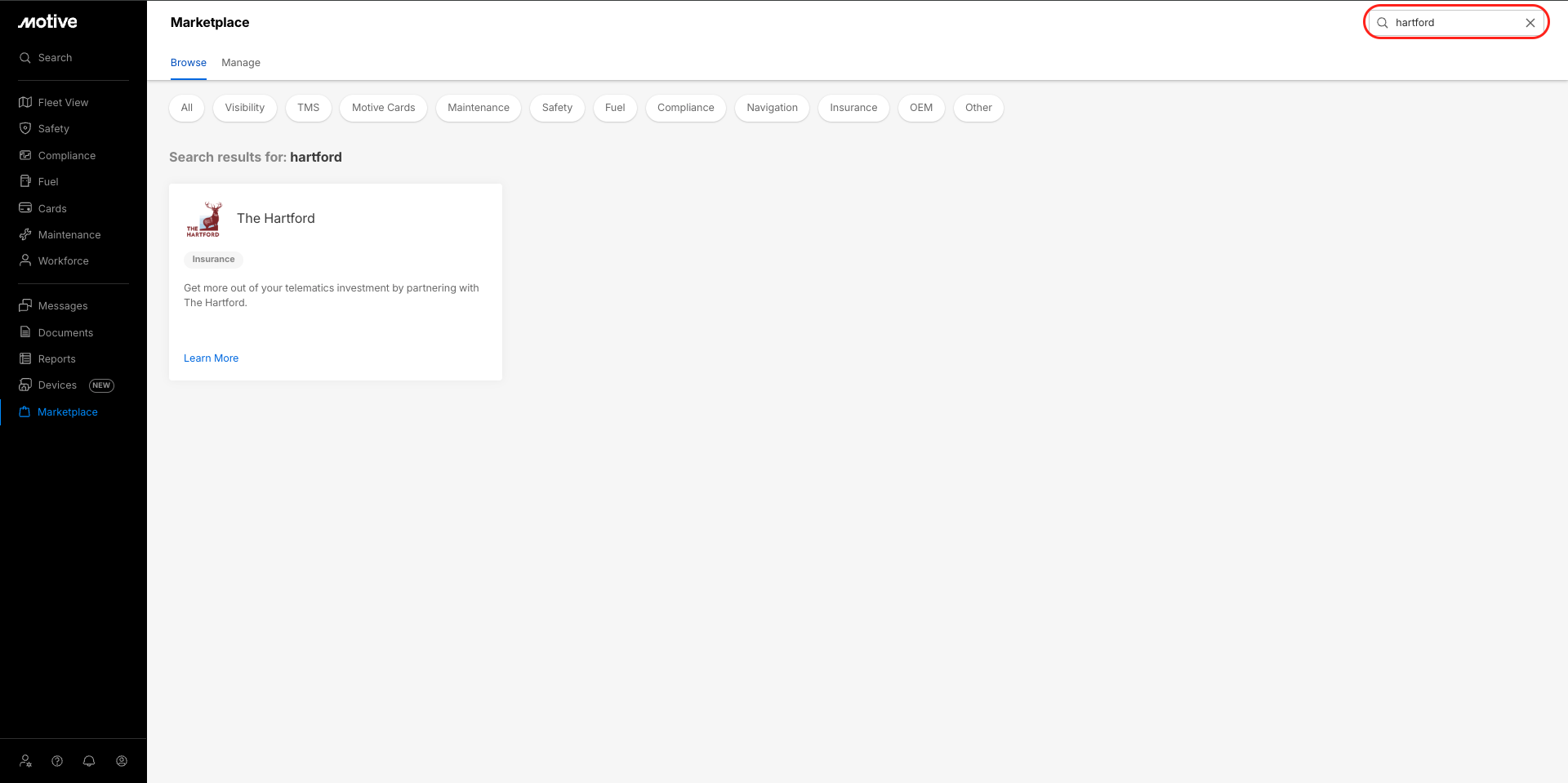Select the All category filter

click(x=187, y=108)
